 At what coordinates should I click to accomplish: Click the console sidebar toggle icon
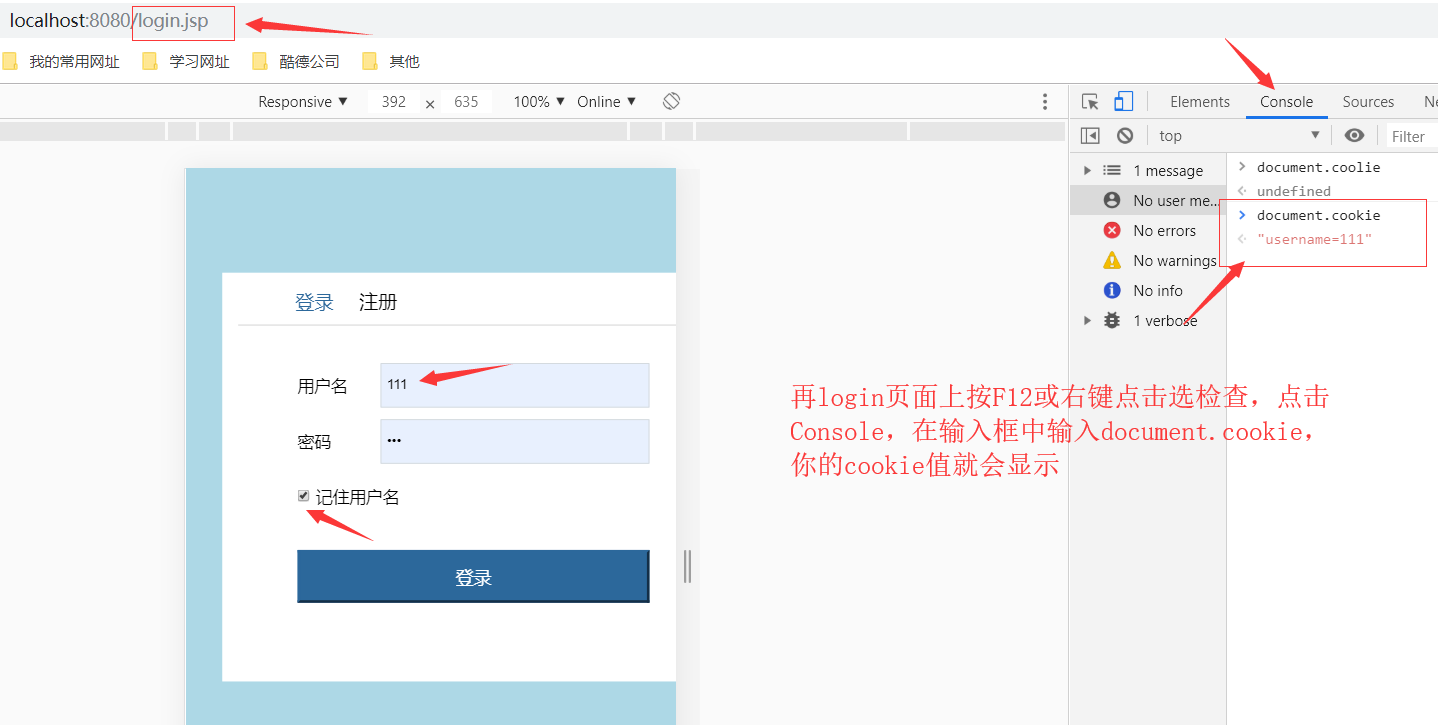[1089, 135]
